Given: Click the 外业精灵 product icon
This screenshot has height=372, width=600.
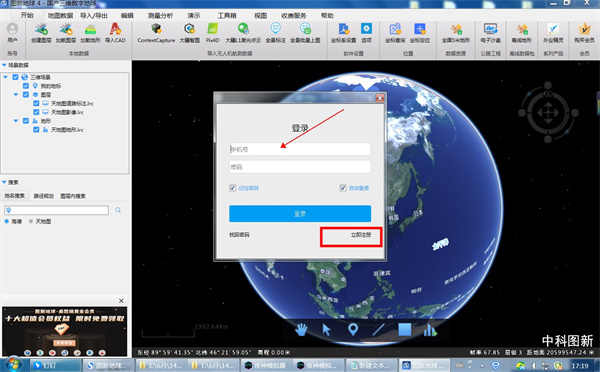Looking at the screenshot, I should [553, 29].
